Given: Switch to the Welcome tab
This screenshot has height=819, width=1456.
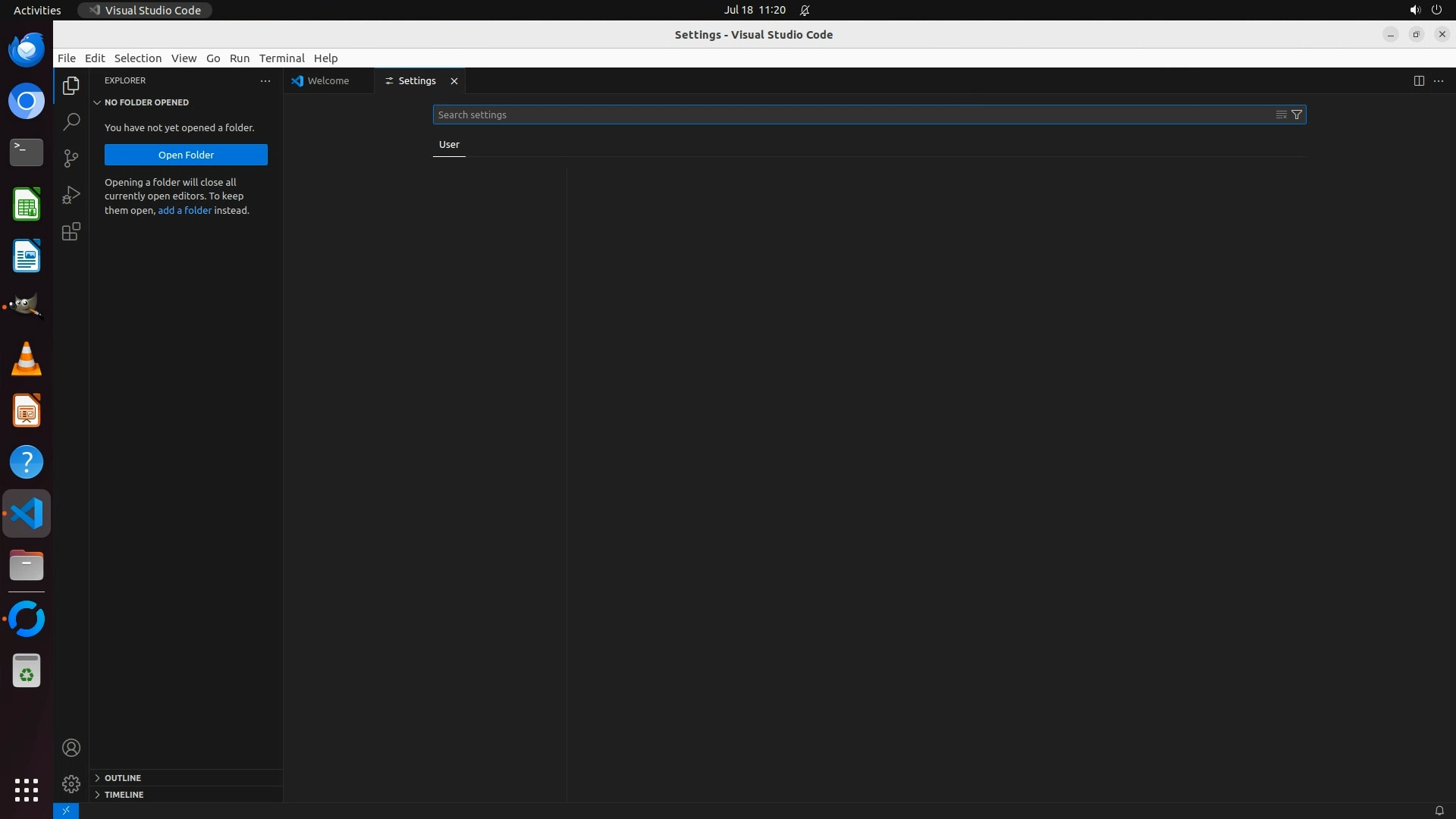Looking at the screenshot, I should pyautogui.click(x=328, y=80).
